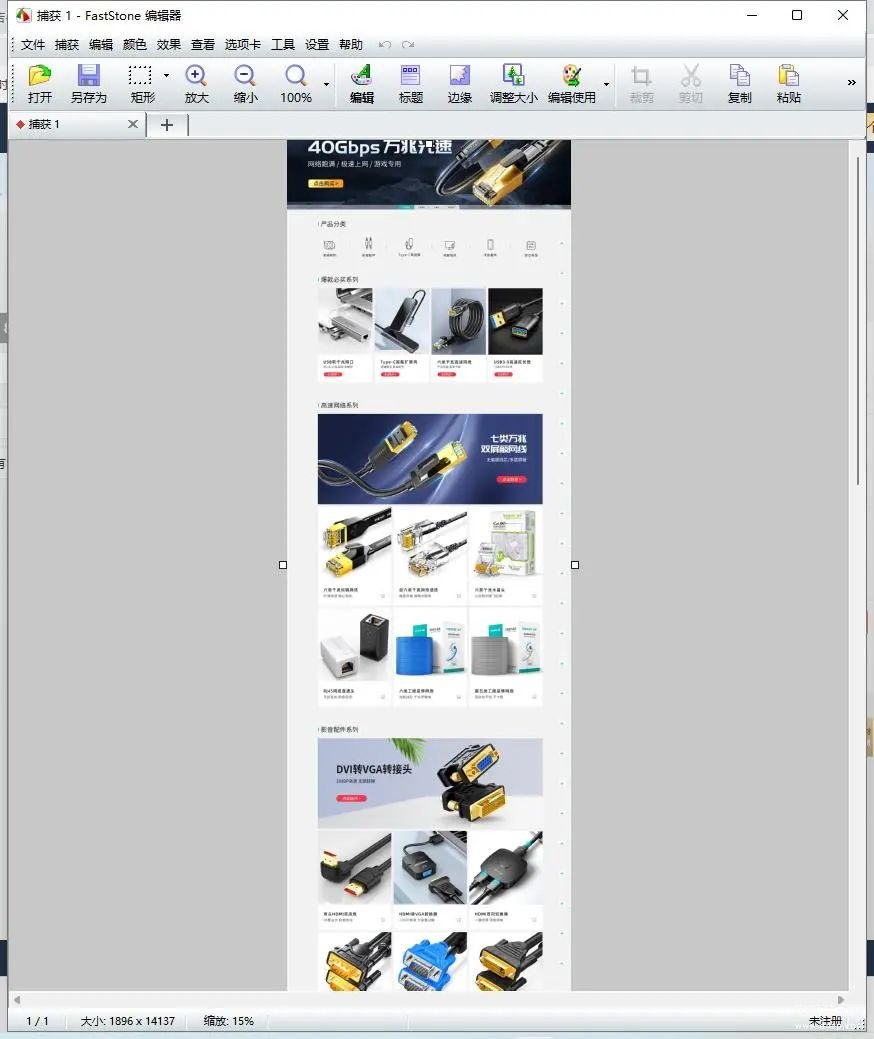
Task: Open a file with the 打开 icon
Action: (x=40, y=83)
